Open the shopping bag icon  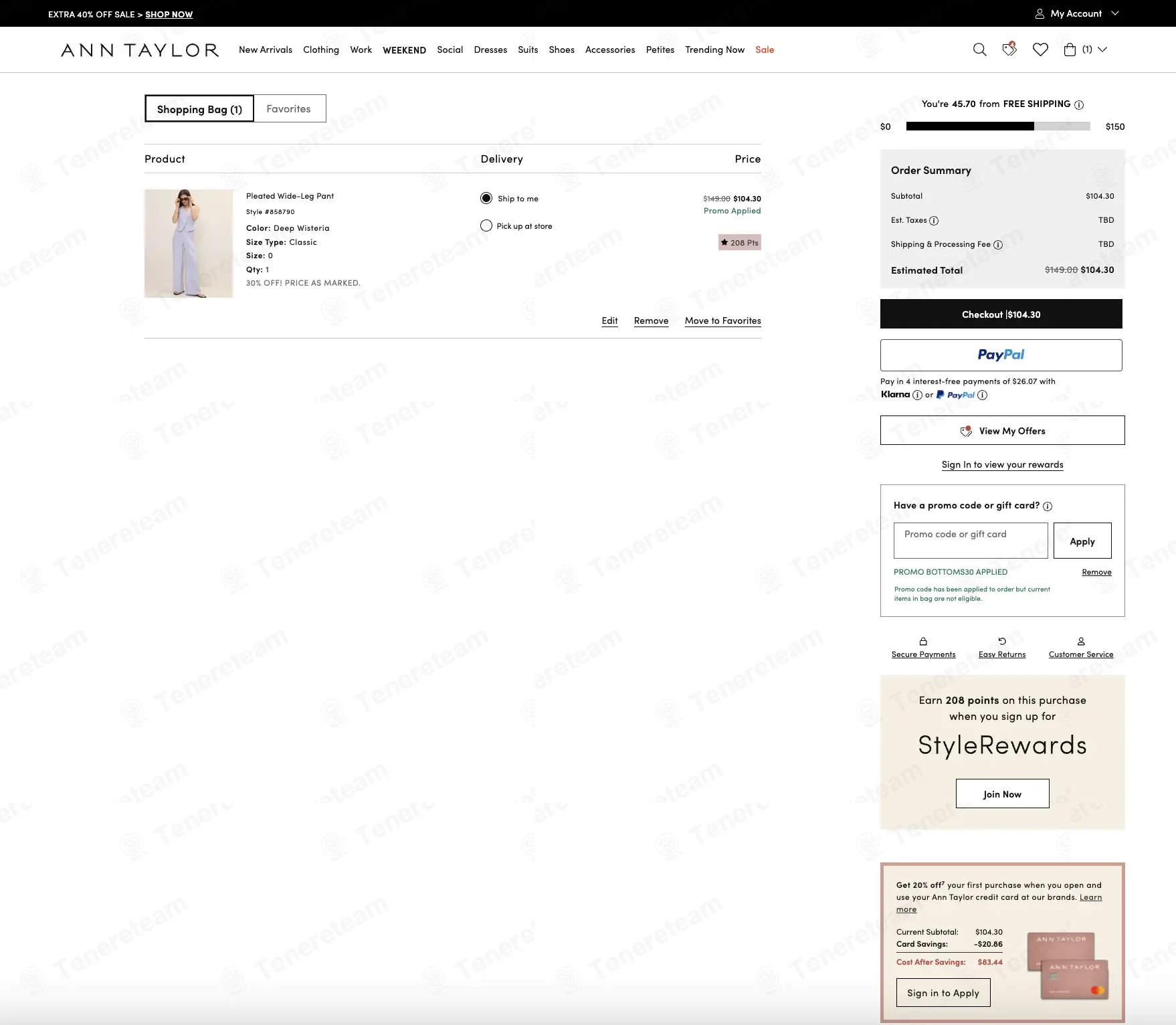pyautogui.click(x=1070, y=50)
